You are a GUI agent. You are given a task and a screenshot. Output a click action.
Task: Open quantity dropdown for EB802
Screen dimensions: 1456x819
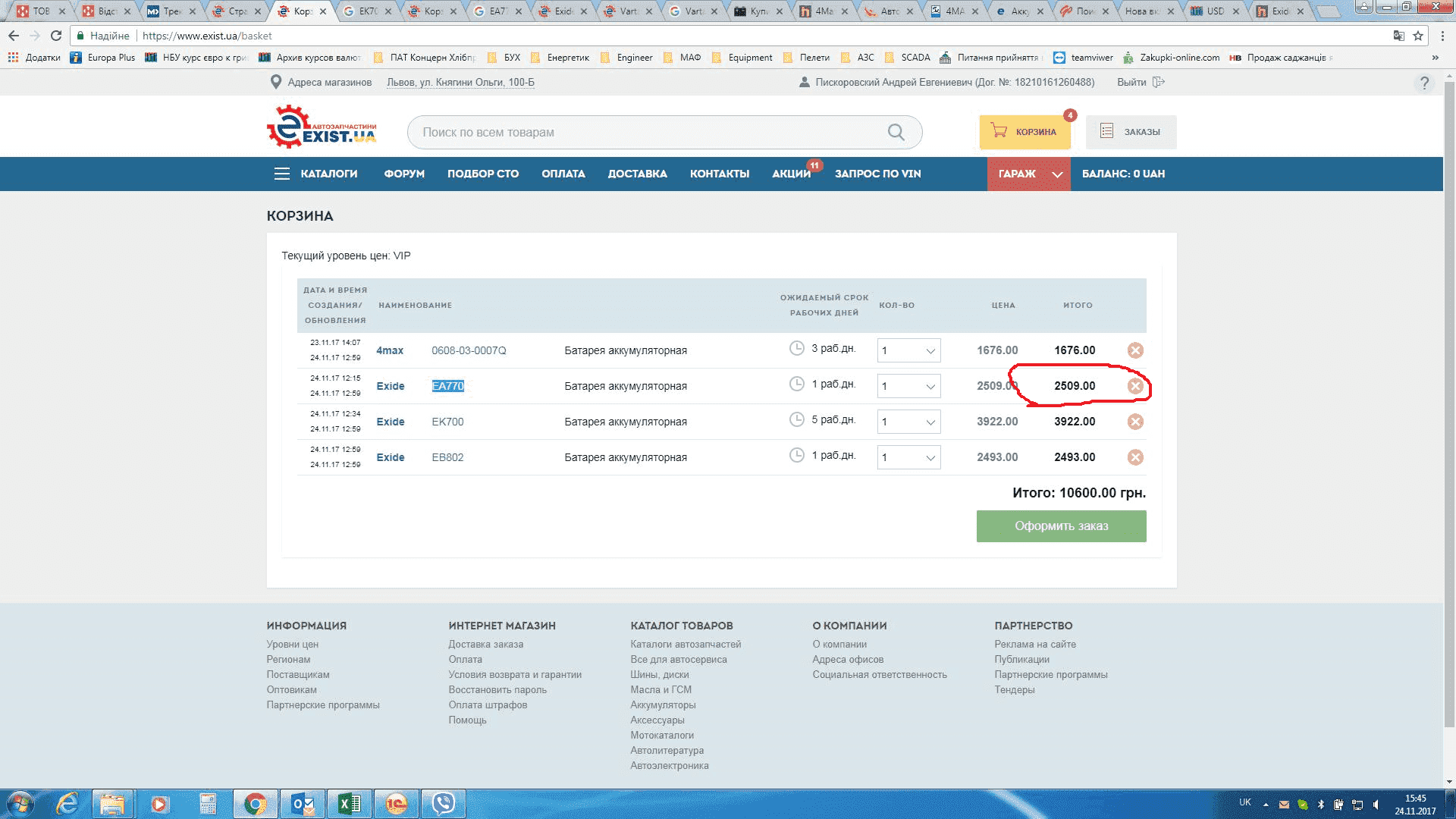pyautogui.click(x=908, y=457)
